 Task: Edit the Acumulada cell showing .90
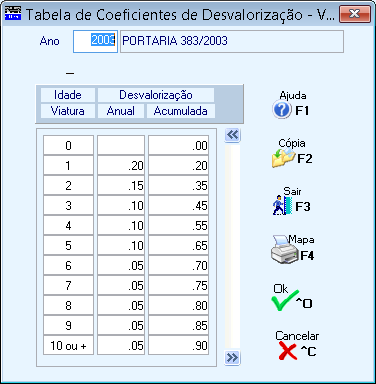[x=179, y=345]
